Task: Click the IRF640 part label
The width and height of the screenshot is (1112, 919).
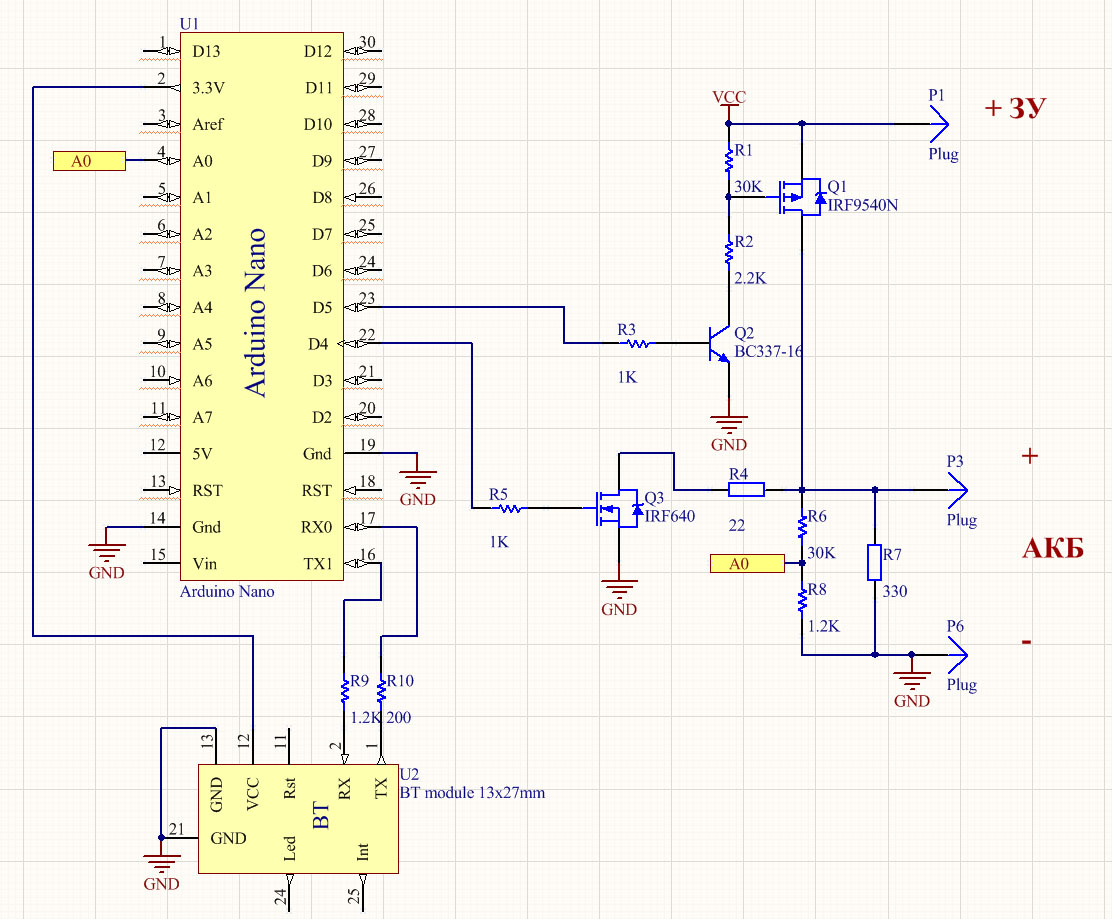Action: coord(669,516)
